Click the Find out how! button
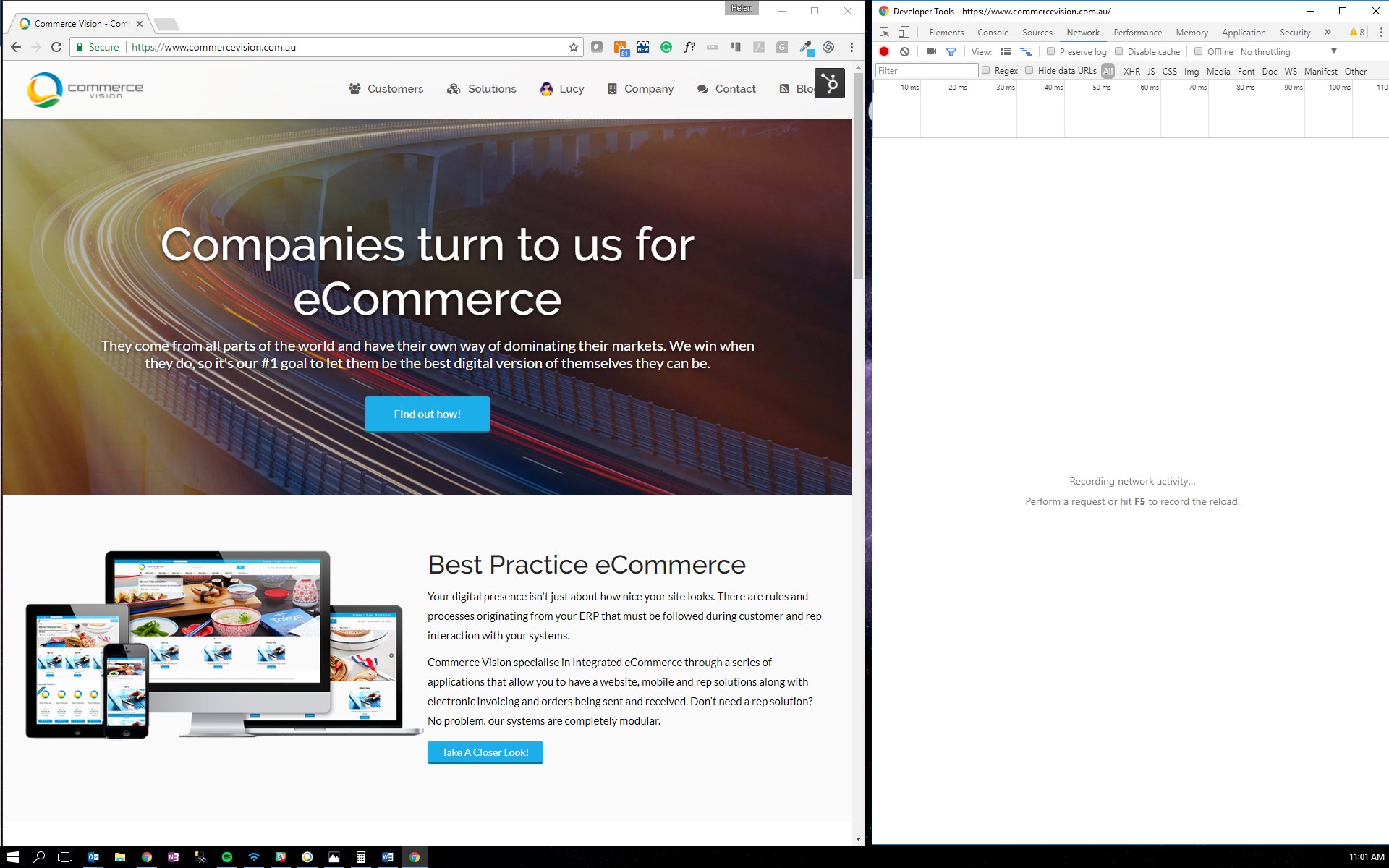 427,414
